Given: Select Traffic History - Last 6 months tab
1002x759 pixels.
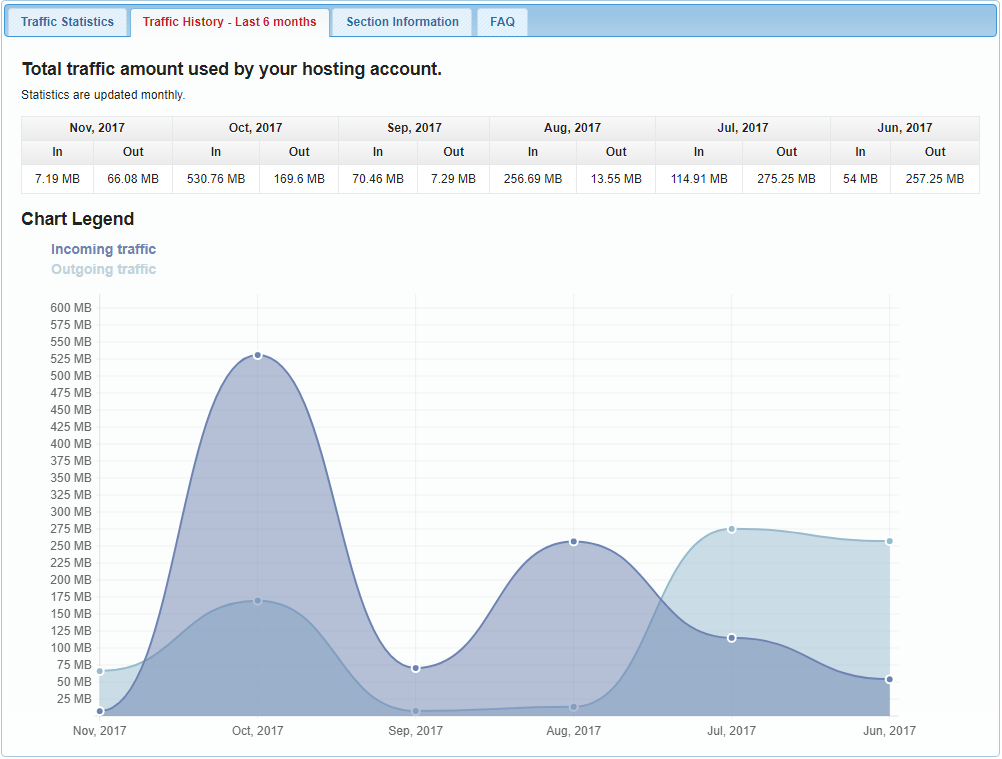Looking at the screenshot, I should 229,22.
